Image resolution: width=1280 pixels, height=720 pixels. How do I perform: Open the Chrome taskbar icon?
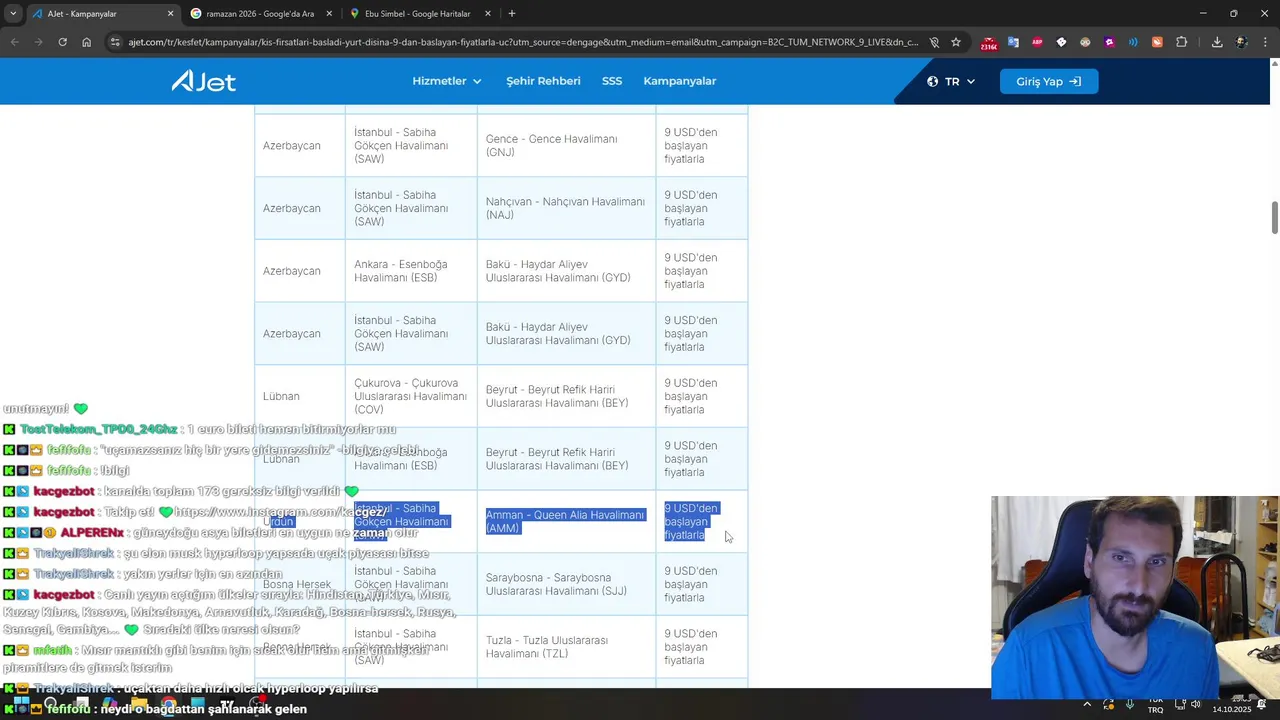click(x=168, y=704)
